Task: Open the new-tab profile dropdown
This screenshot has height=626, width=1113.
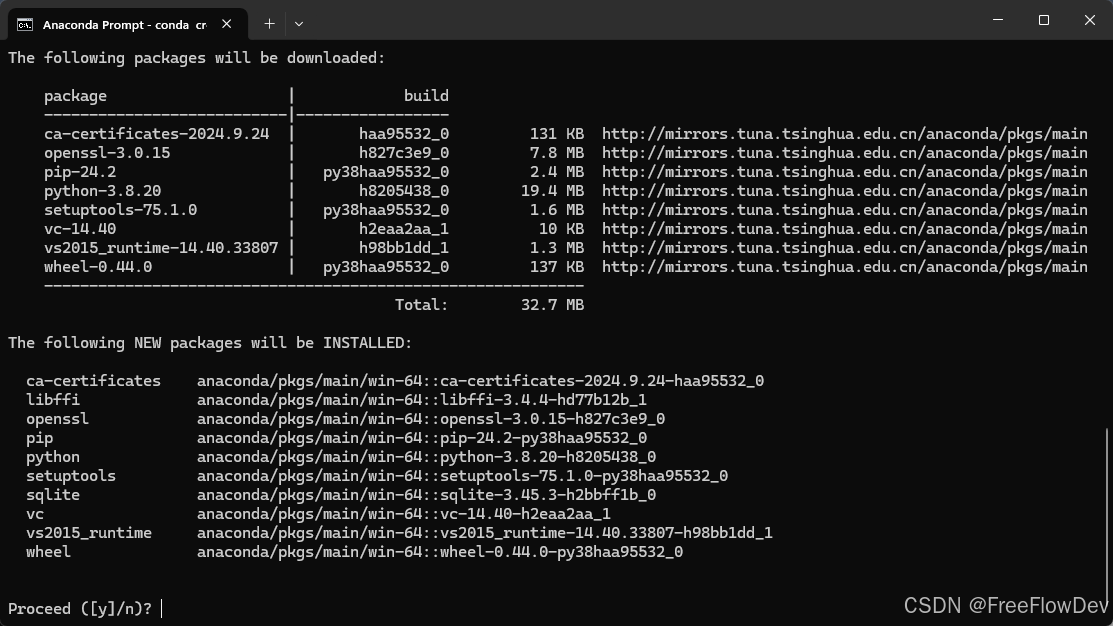Action: click(x=299, y=24)
